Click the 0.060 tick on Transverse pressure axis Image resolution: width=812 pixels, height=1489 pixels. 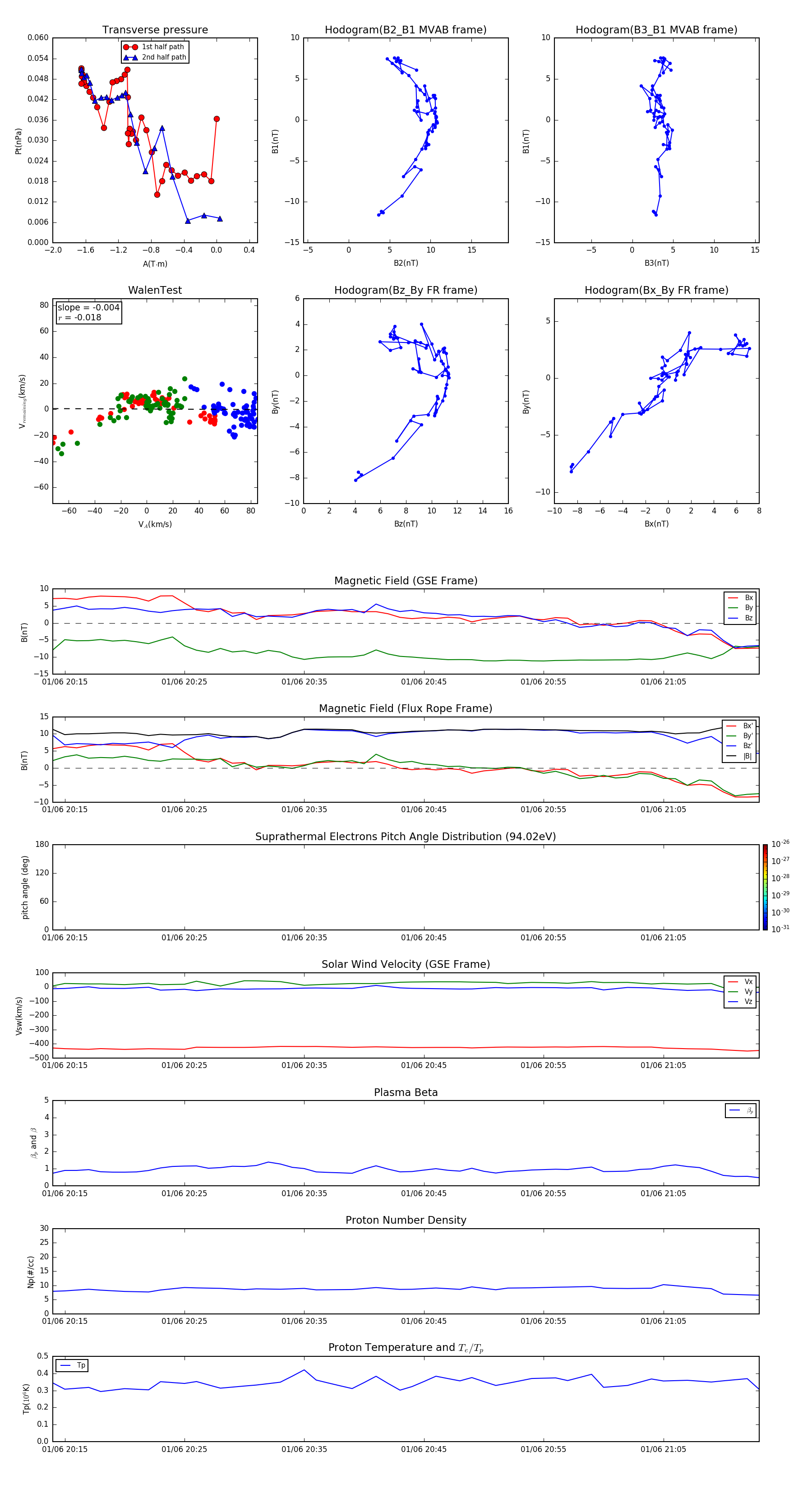pos(38,37)
